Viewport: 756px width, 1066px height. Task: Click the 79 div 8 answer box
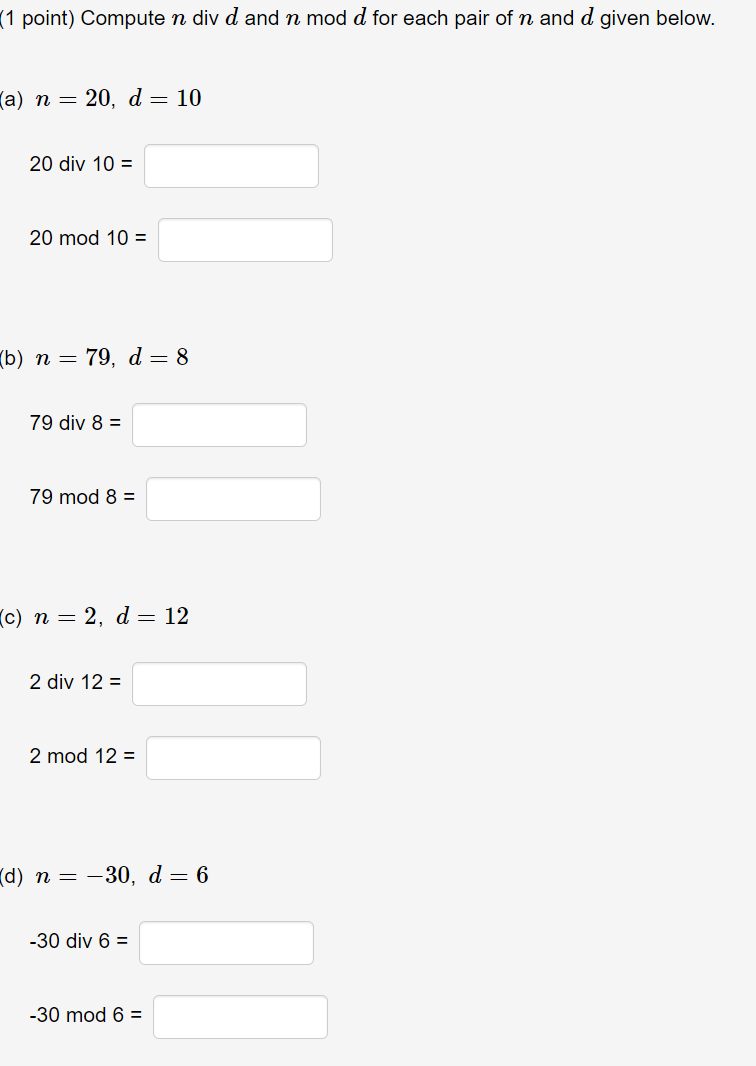coord(219,424)
